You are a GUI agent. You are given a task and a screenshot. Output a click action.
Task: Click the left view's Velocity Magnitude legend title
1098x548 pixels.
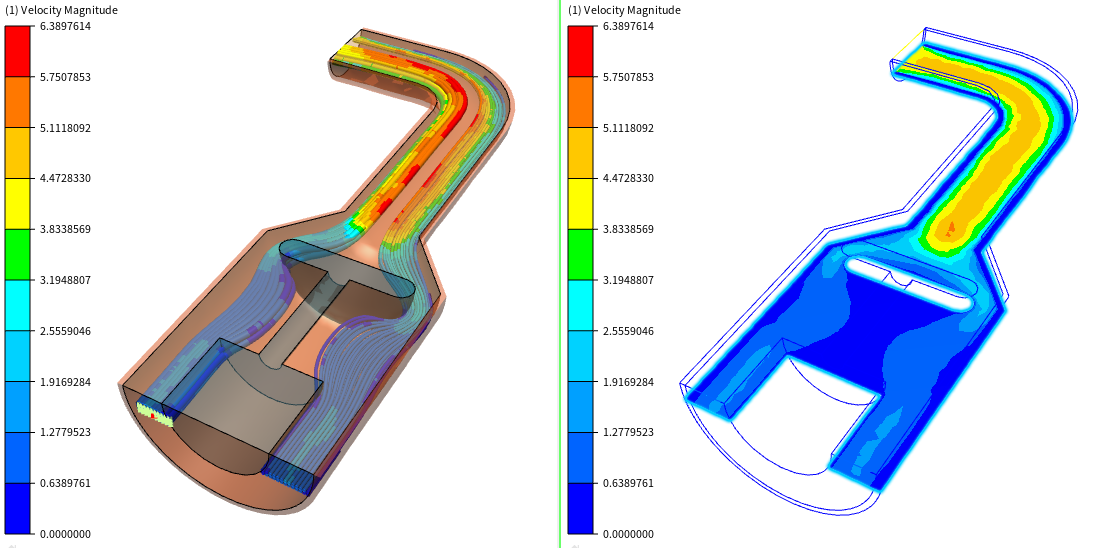62,10
